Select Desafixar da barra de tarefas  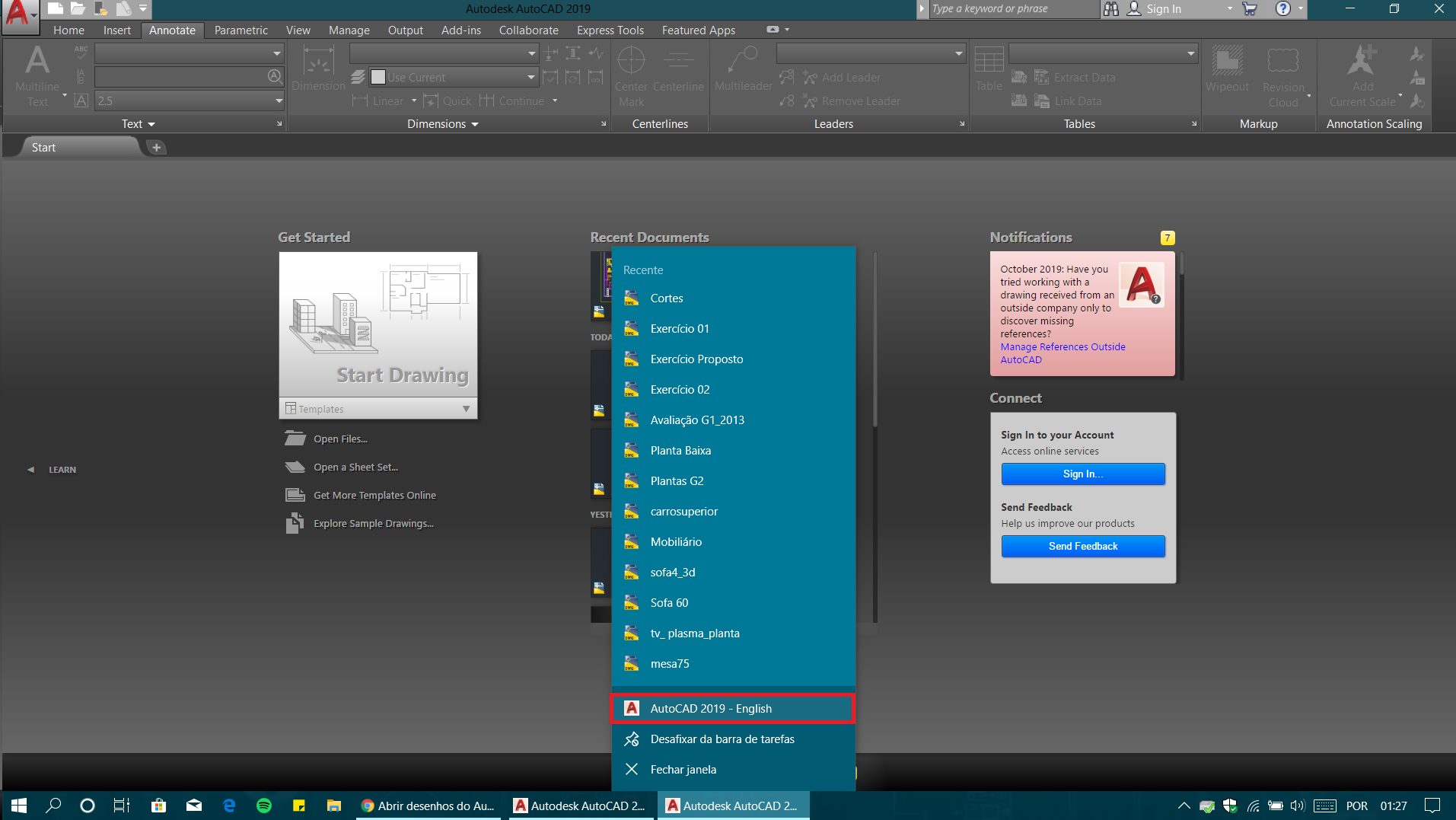(733, 739)
